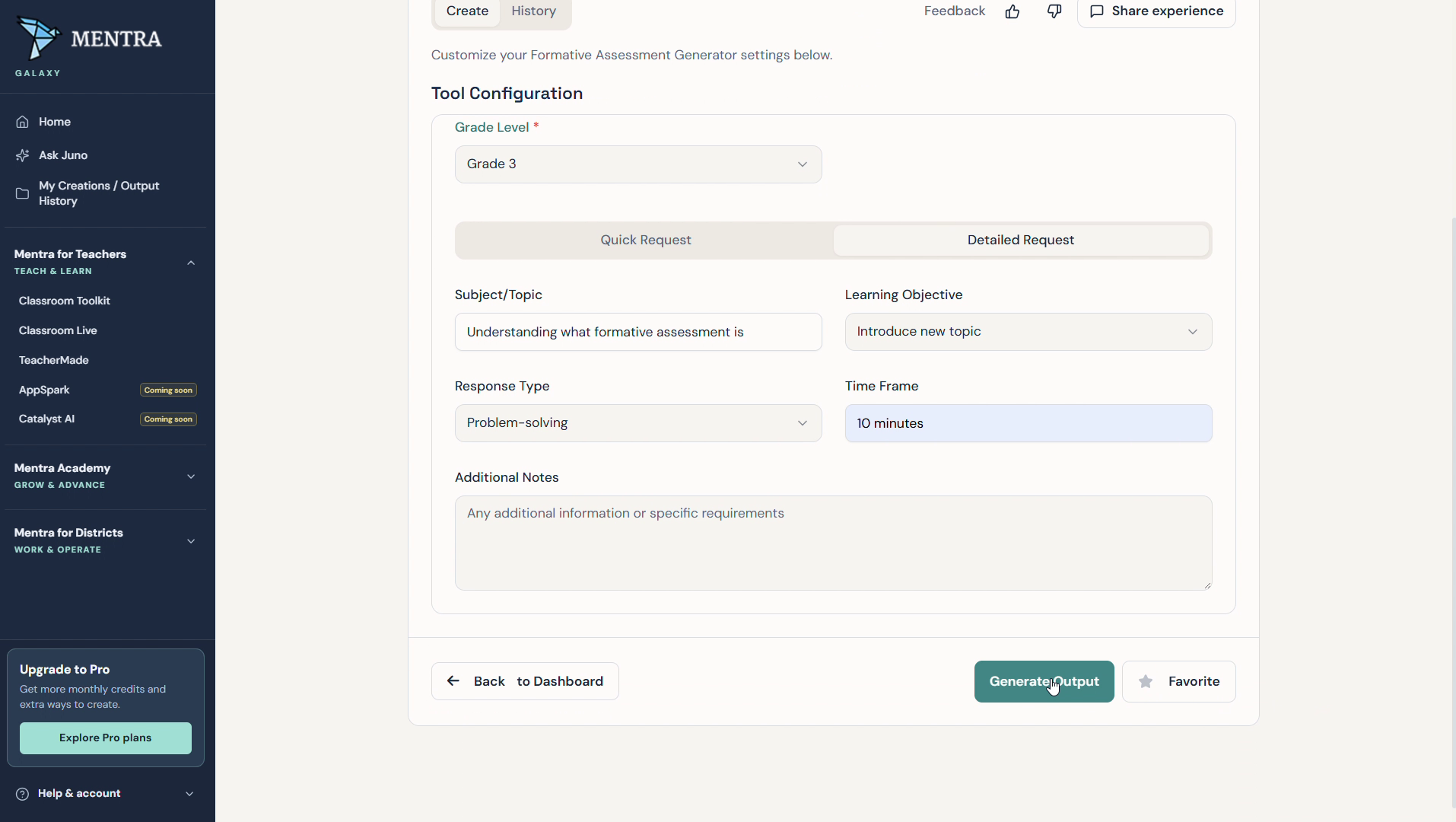Expand the Help & account menu chevron
1456x822 pixels.
[x=189, y=794]
